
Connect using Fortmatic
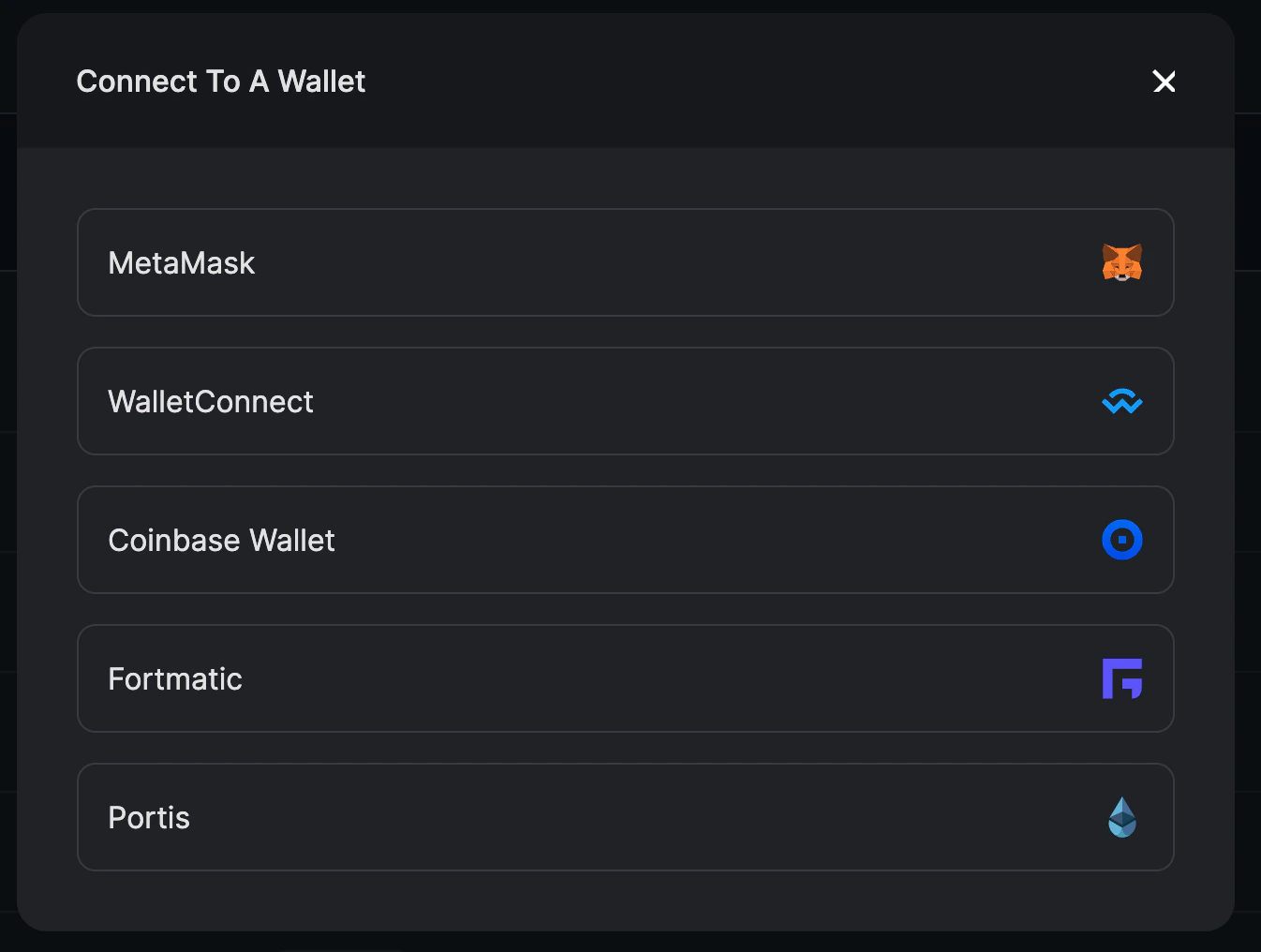[625, 678]
